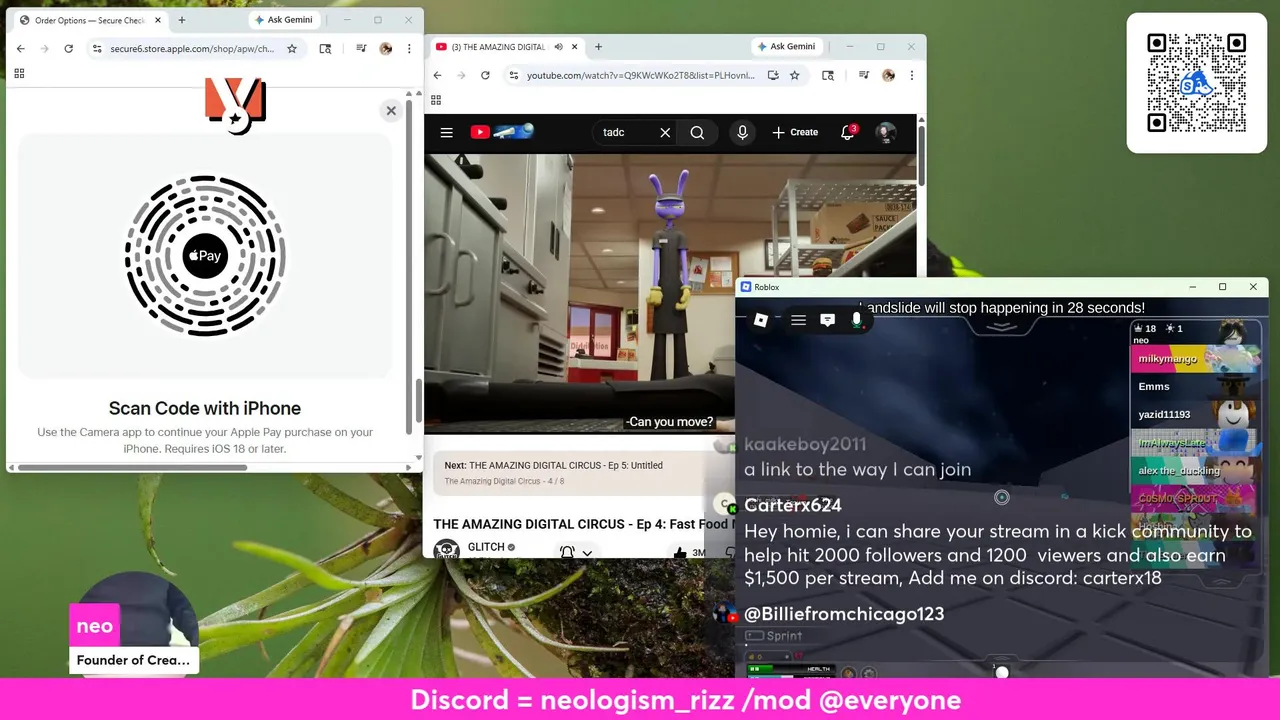Open tab groups grid in Apple store window

tap(19, 73)
